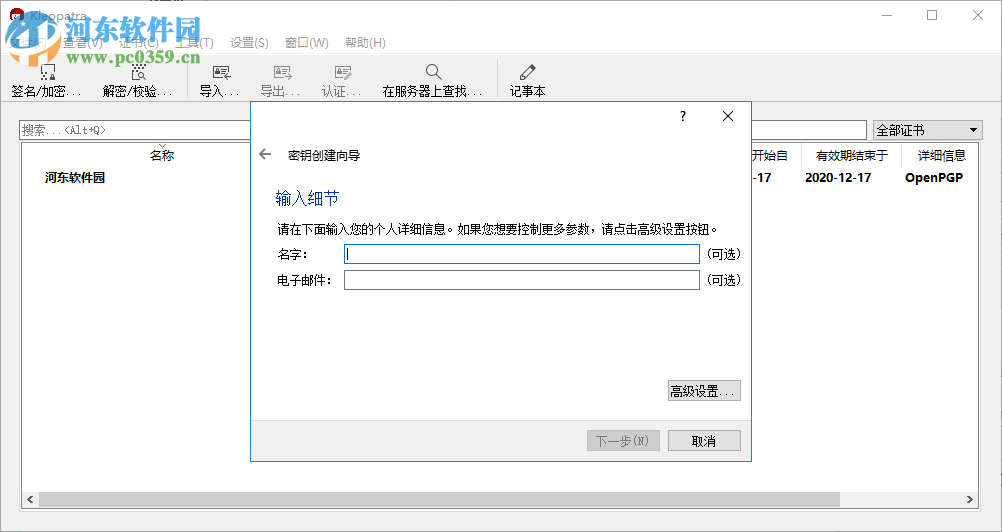Open the certificate filter dropdown 全部证书
1002x532 pixels.
[x=927, y=130]
